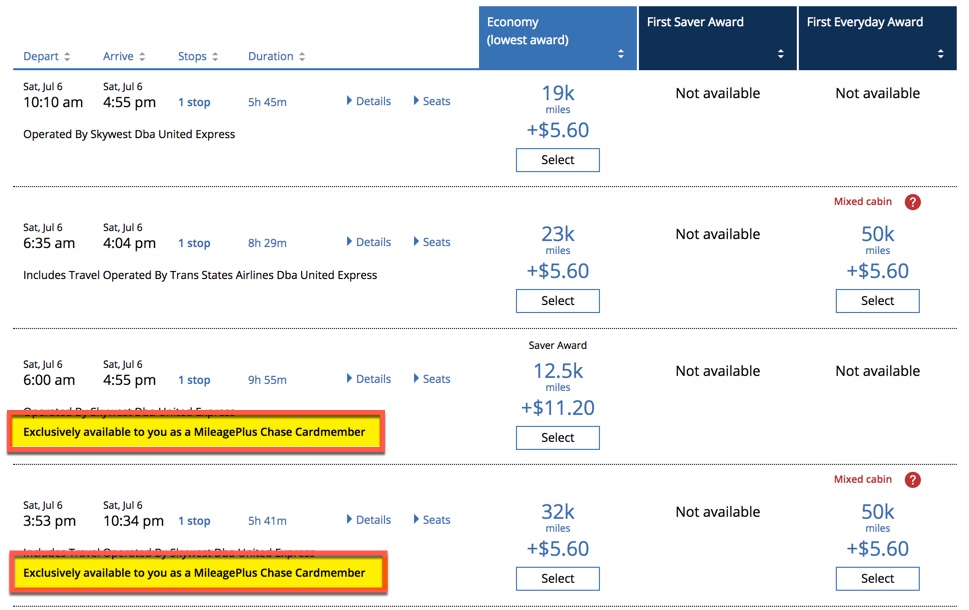This screenshot has width=969, height=610.
Task: Expand Details for the 6:35 am flight
Action: [369, 242]
